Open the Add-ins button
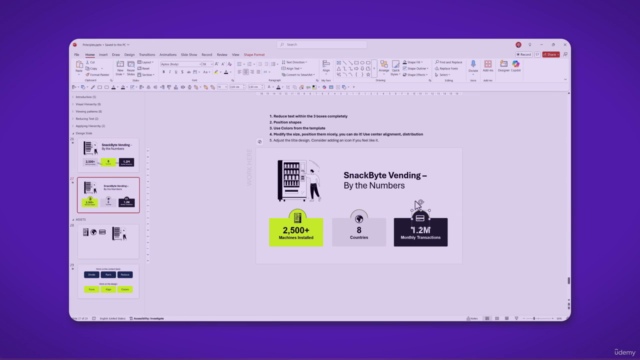Screen dimensions: 640x360 (x=488, y=67)
